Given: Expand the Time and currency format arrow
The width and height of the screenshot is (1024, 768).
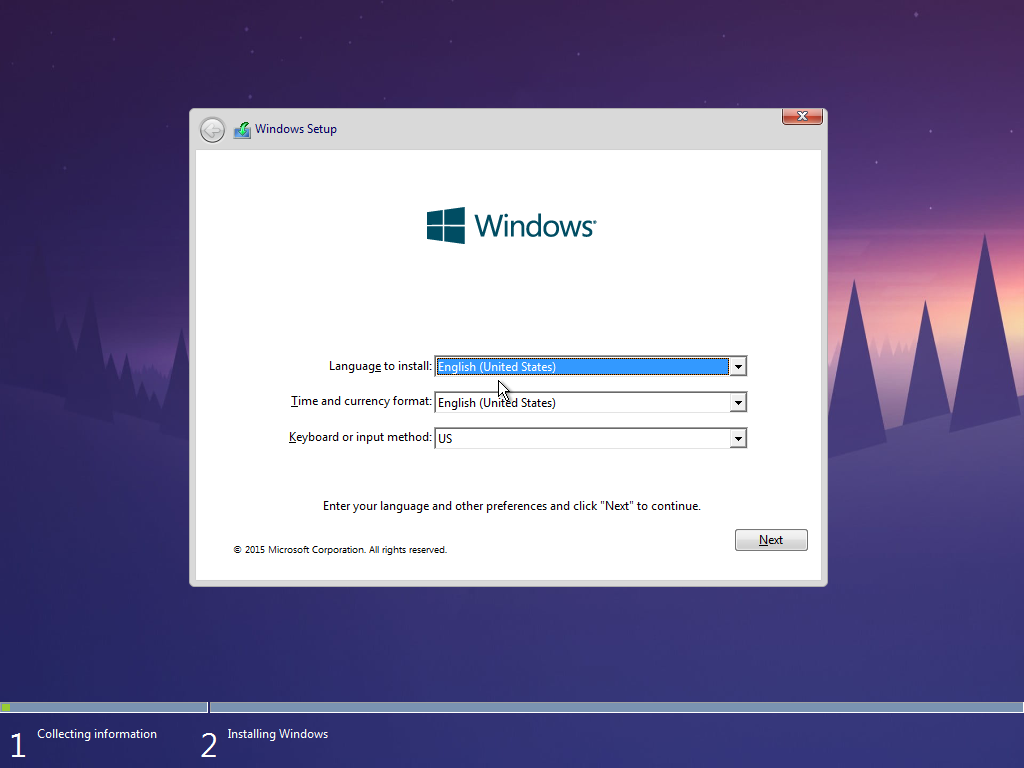Looking at the screenshot, I should (x=738, y=403).
